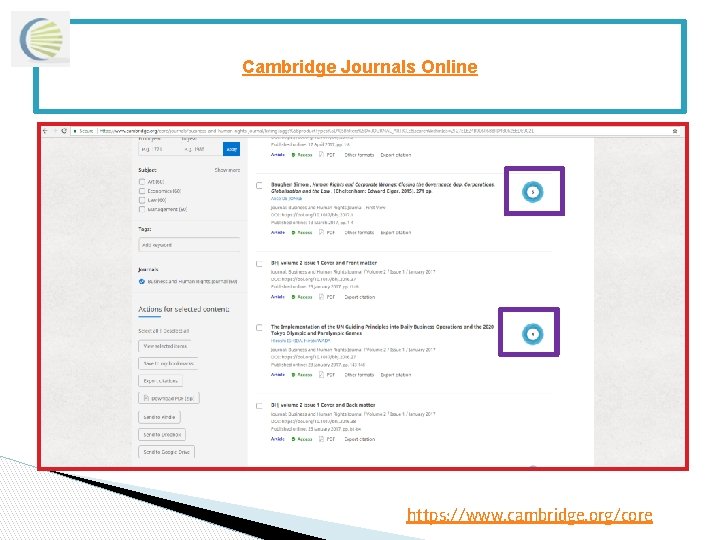Open the Tokyo Olympic and Paralympic Games article title
The image size is (720, 540).
coord(382,330)
